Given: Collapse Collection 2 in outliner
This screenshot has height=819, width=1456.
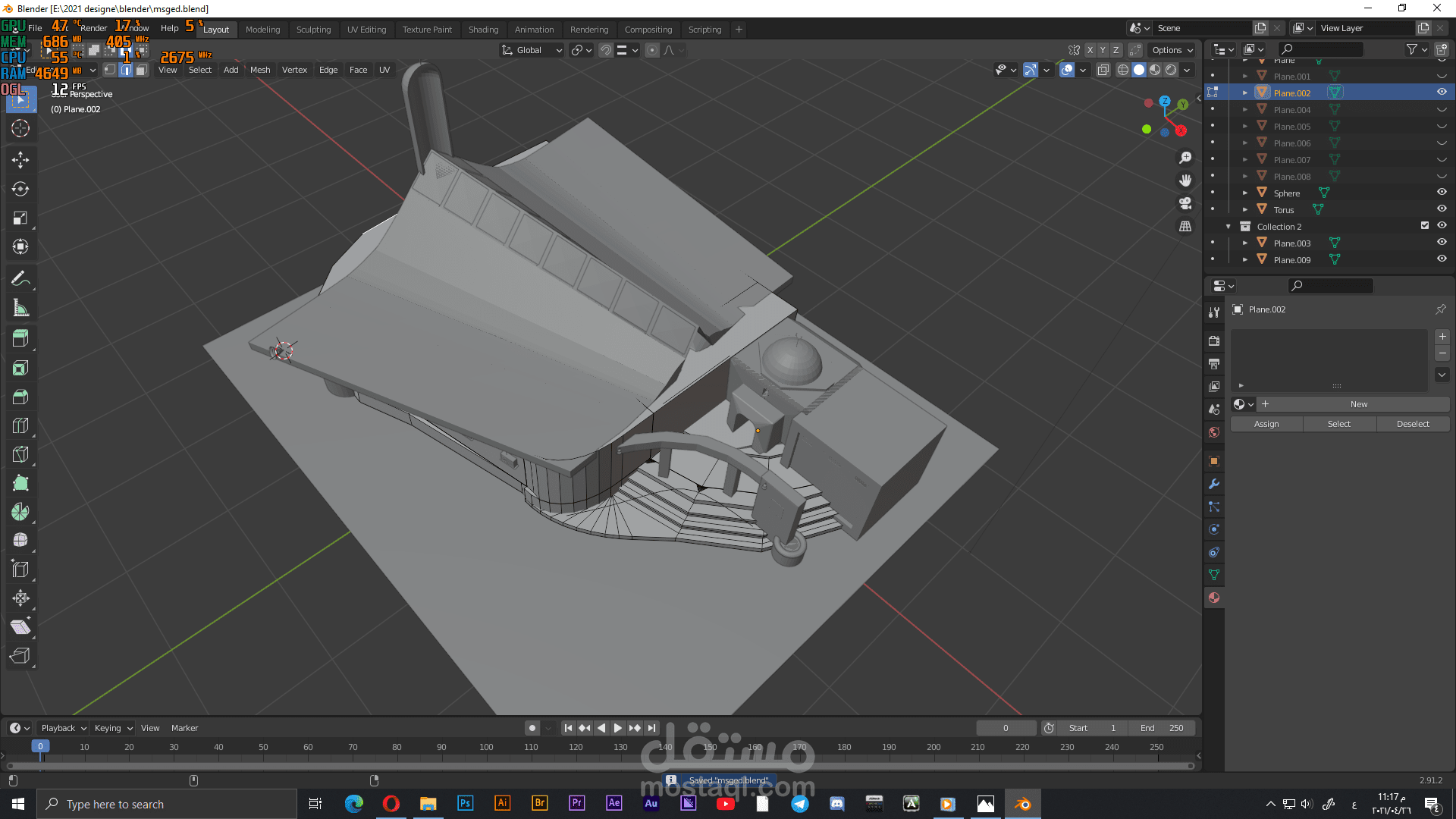Looking at the screenshot, I should pos(1228,226).
